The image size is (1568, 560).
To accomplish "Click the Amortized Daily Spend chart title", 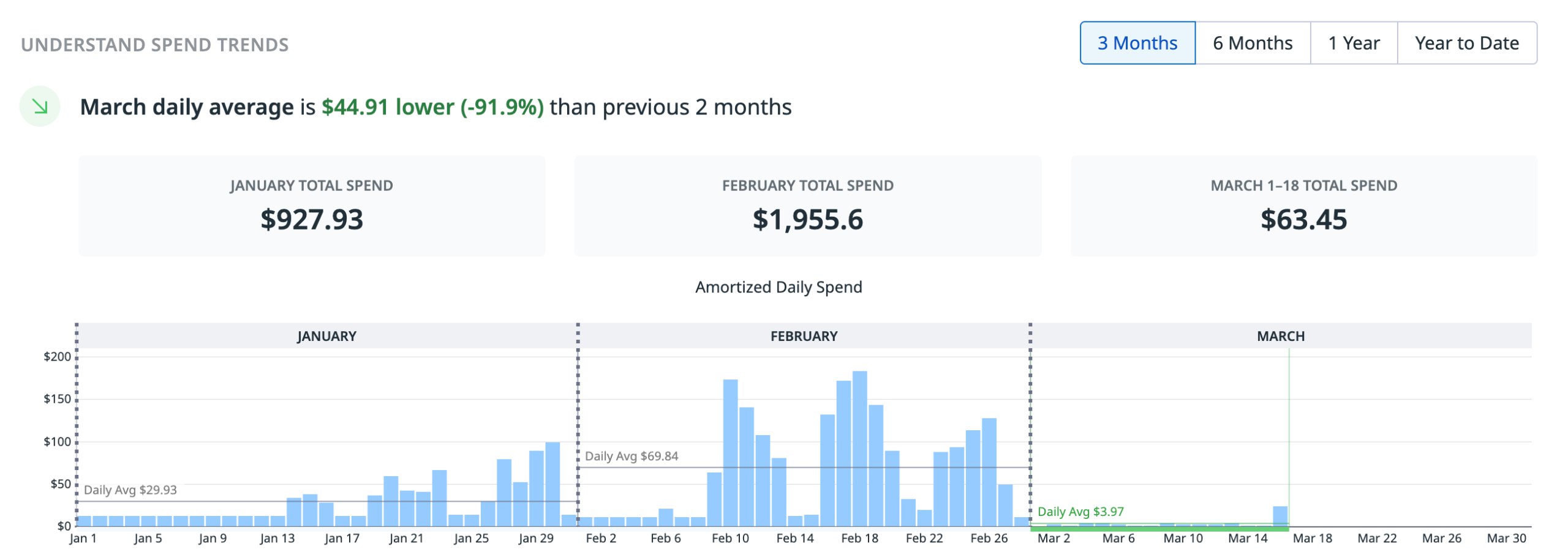I will point(778,287).
